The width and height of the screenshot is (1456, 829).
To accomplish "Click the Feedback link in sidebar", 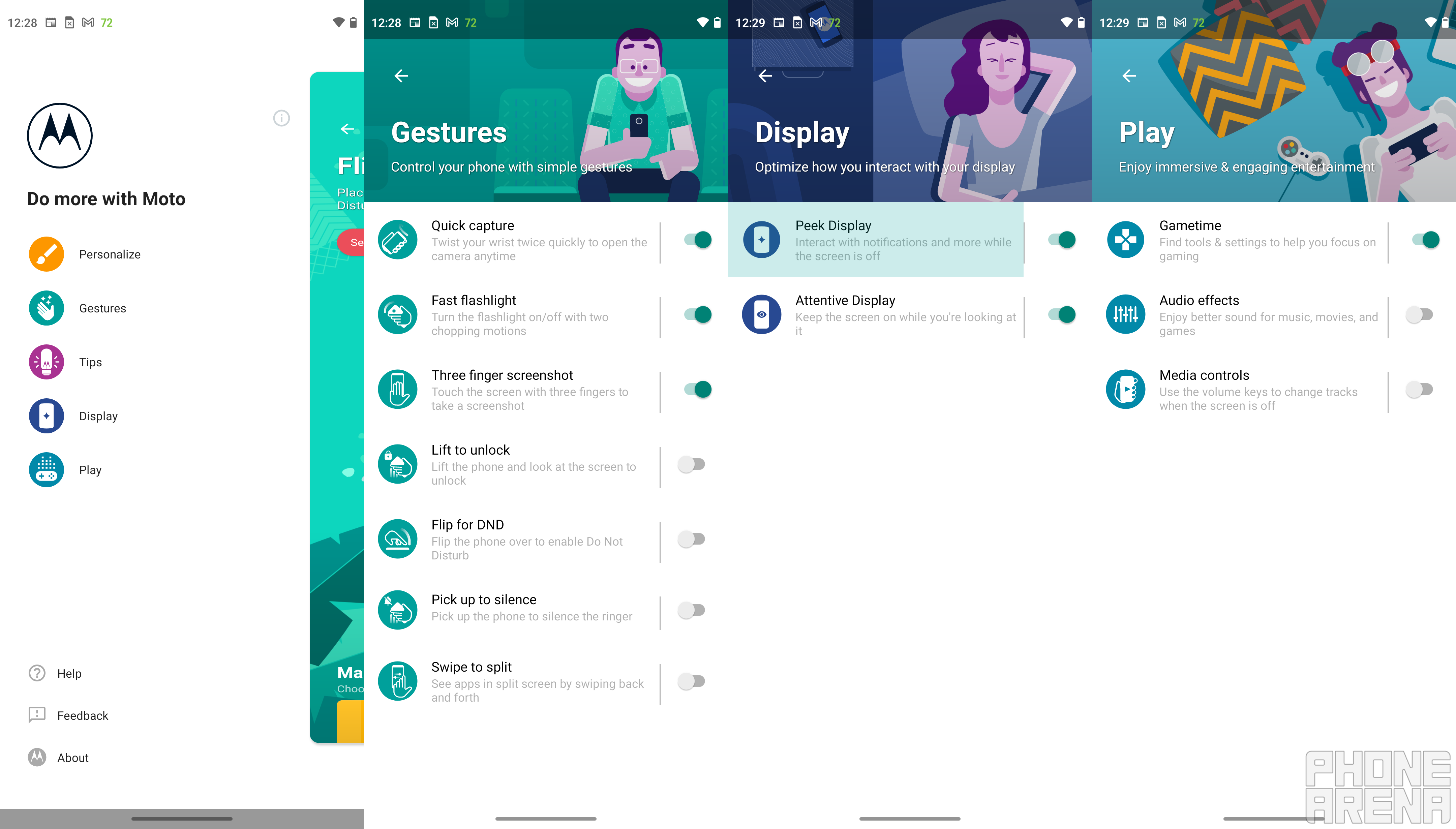I will (x=83, y=715).
